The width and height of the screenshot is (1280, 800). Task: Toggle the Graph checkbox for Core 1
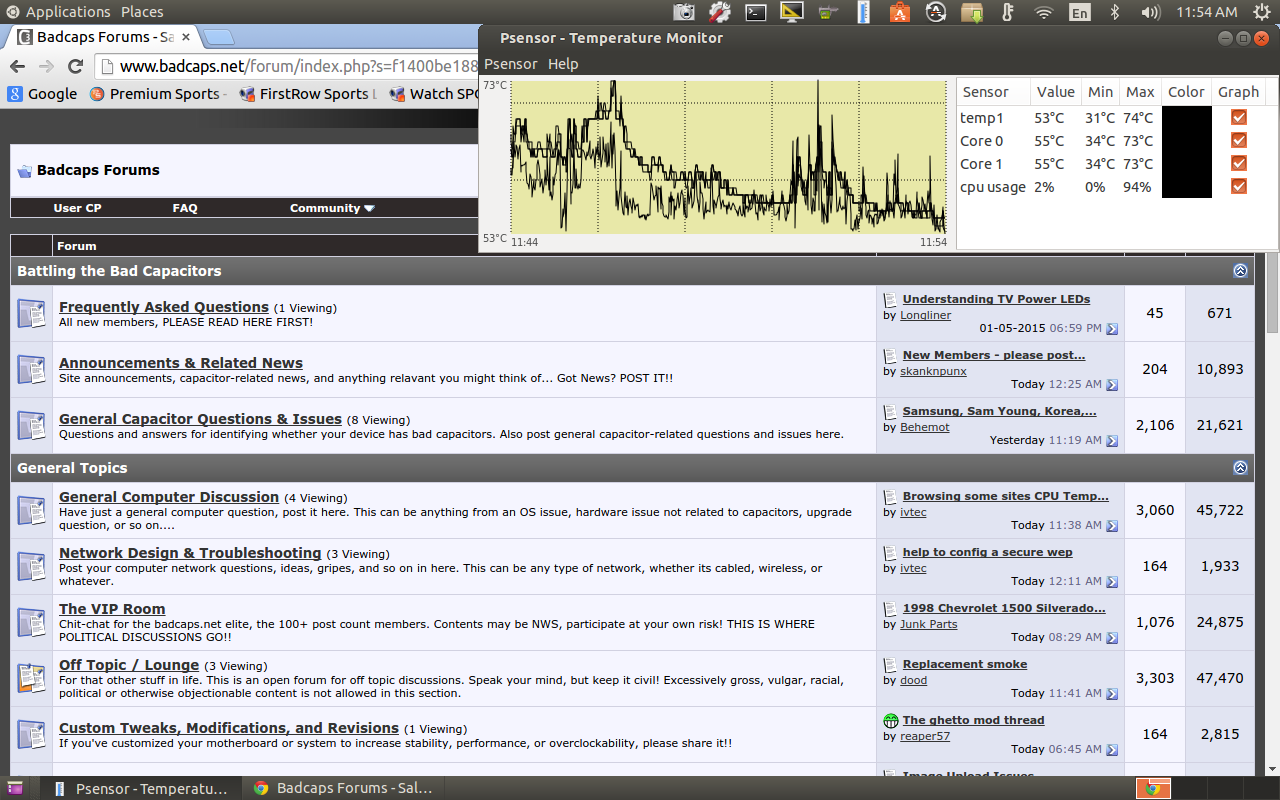click(x=1239, y=164)
